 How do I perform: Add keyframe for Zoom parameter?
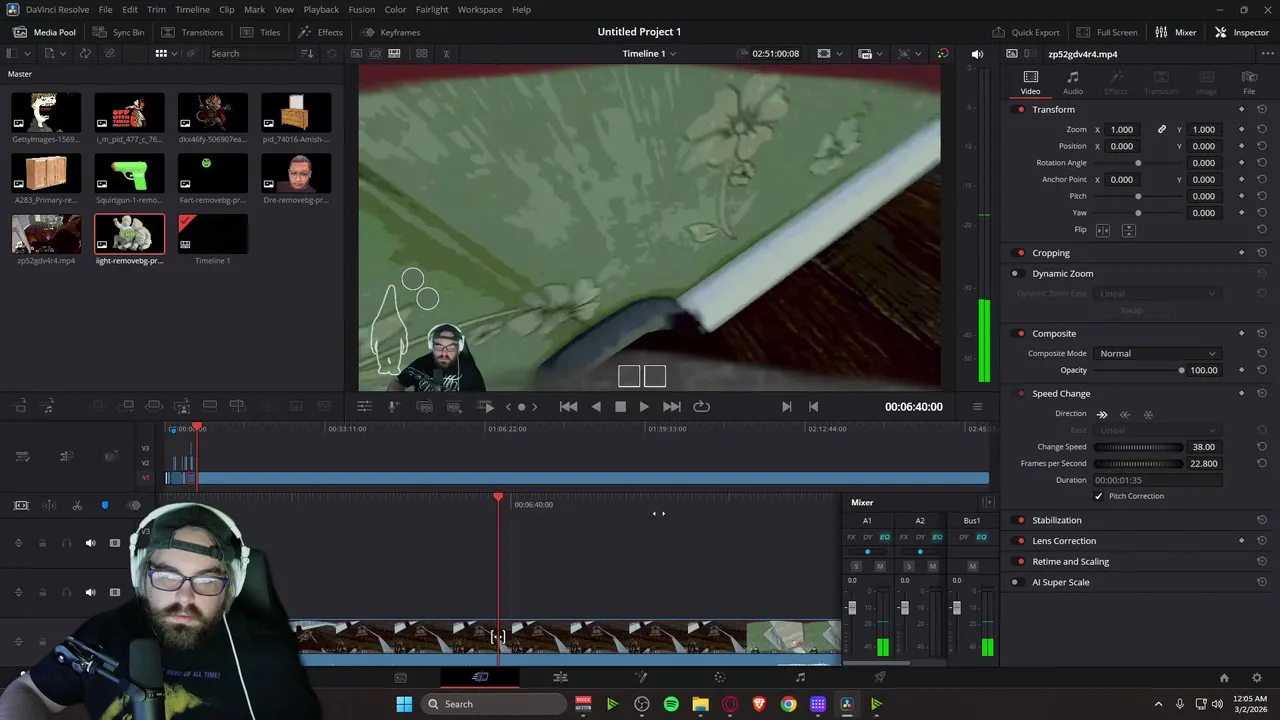point(1242,129)
